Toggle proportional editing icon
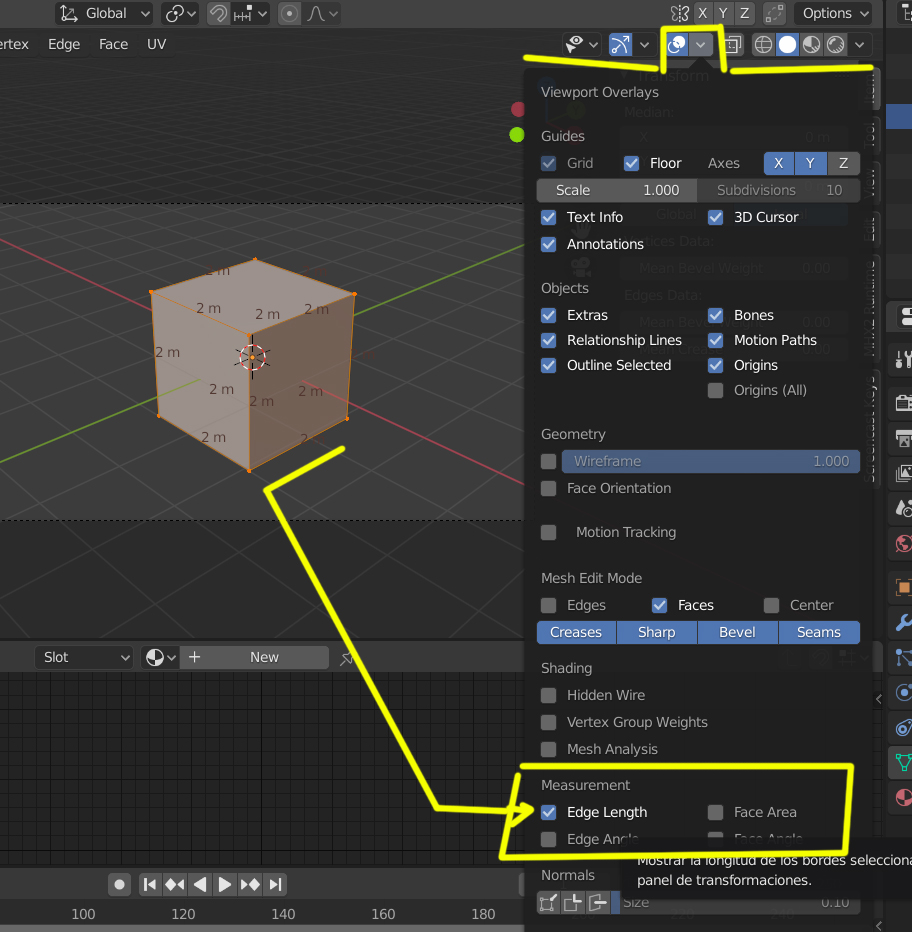This screenshot has width=912, height=932. pyautogui.click(x=289, y=13)
